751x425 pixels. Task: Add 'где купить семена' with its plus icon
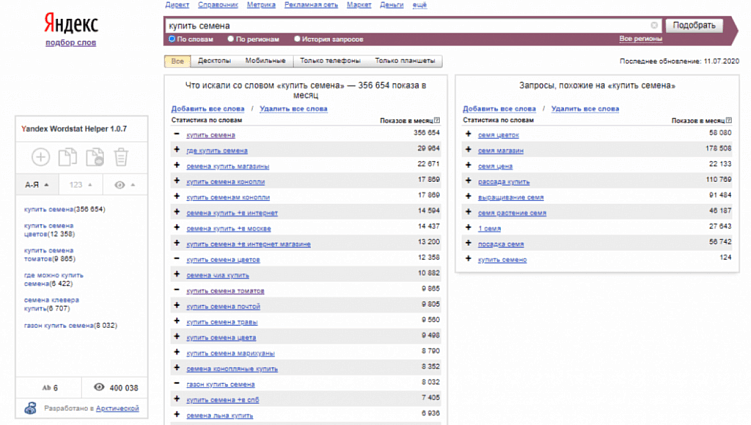click(x=177, y=149)
